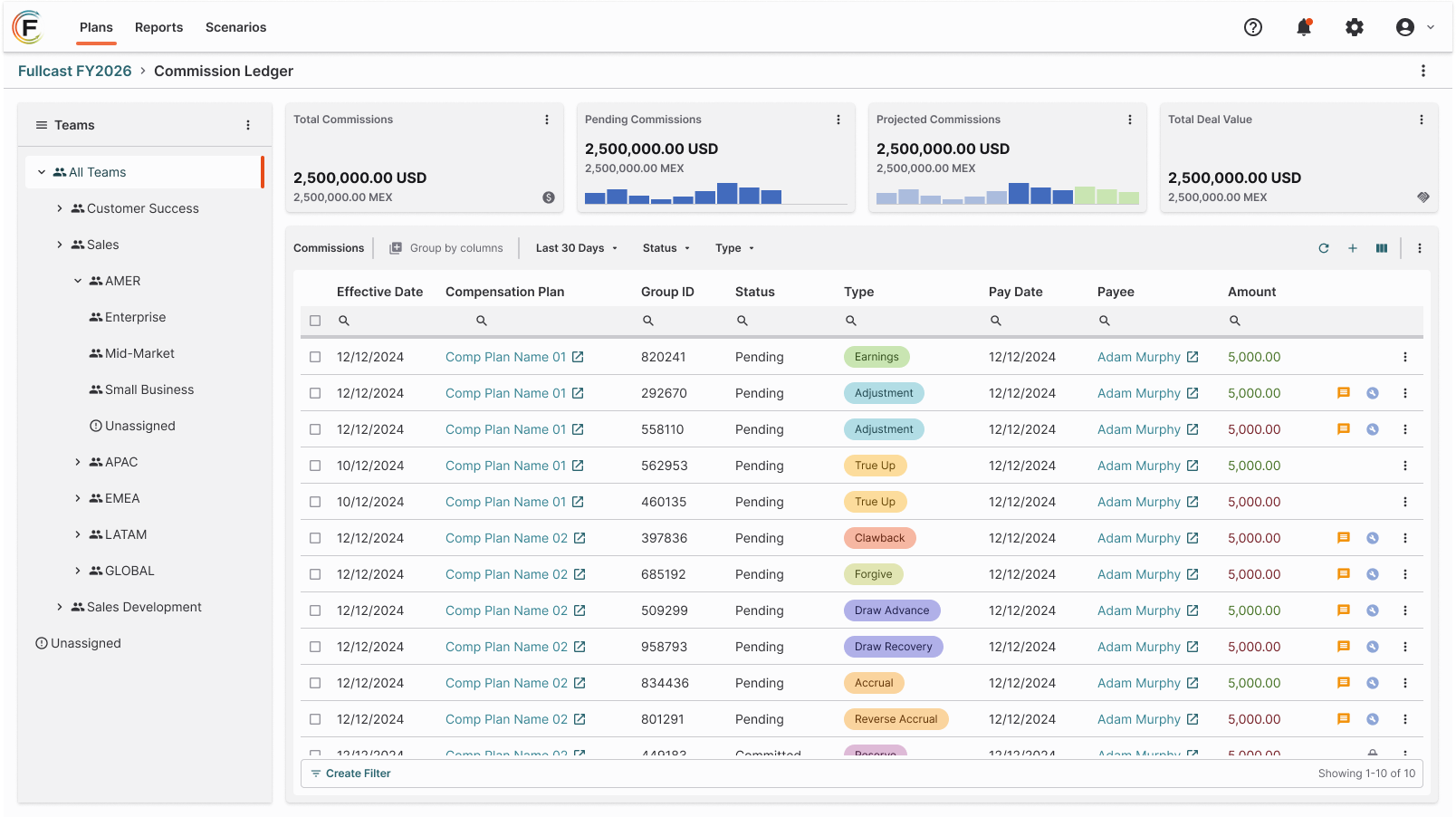Open row actions for Reverse Accrual row
This screenshot has height=817, width=1456.
click(x=1405, y=719)
